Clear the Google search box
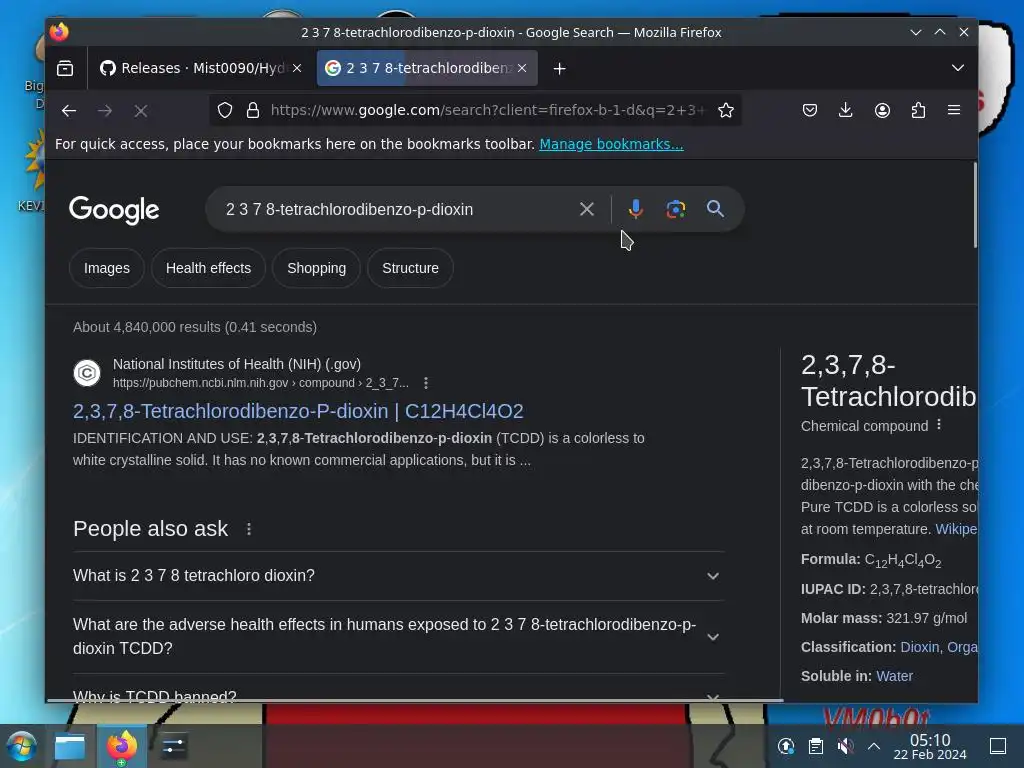This screenshot has height=768, width=1024. (x=586, y=209)
